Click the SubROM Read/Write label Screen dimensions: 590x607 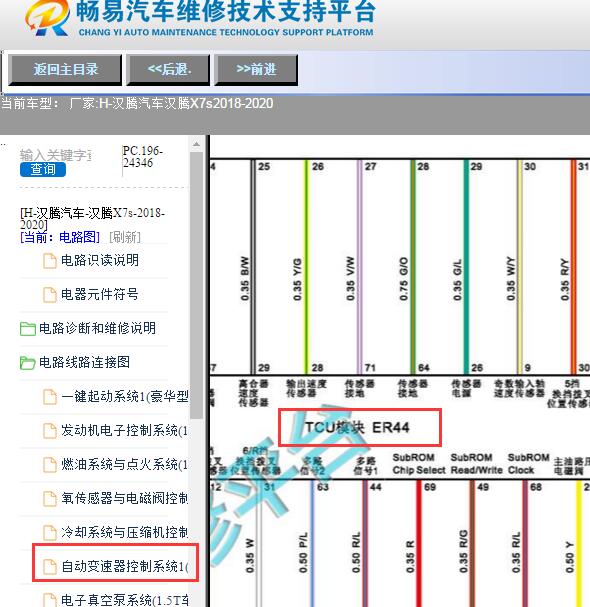tap(476, 464)
